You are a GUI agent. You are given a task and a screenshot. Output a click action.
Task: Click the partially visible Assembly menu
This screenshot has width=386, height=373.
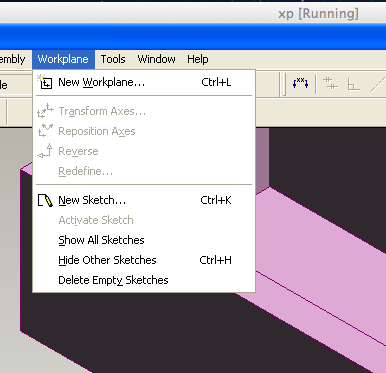pos(12,59)
